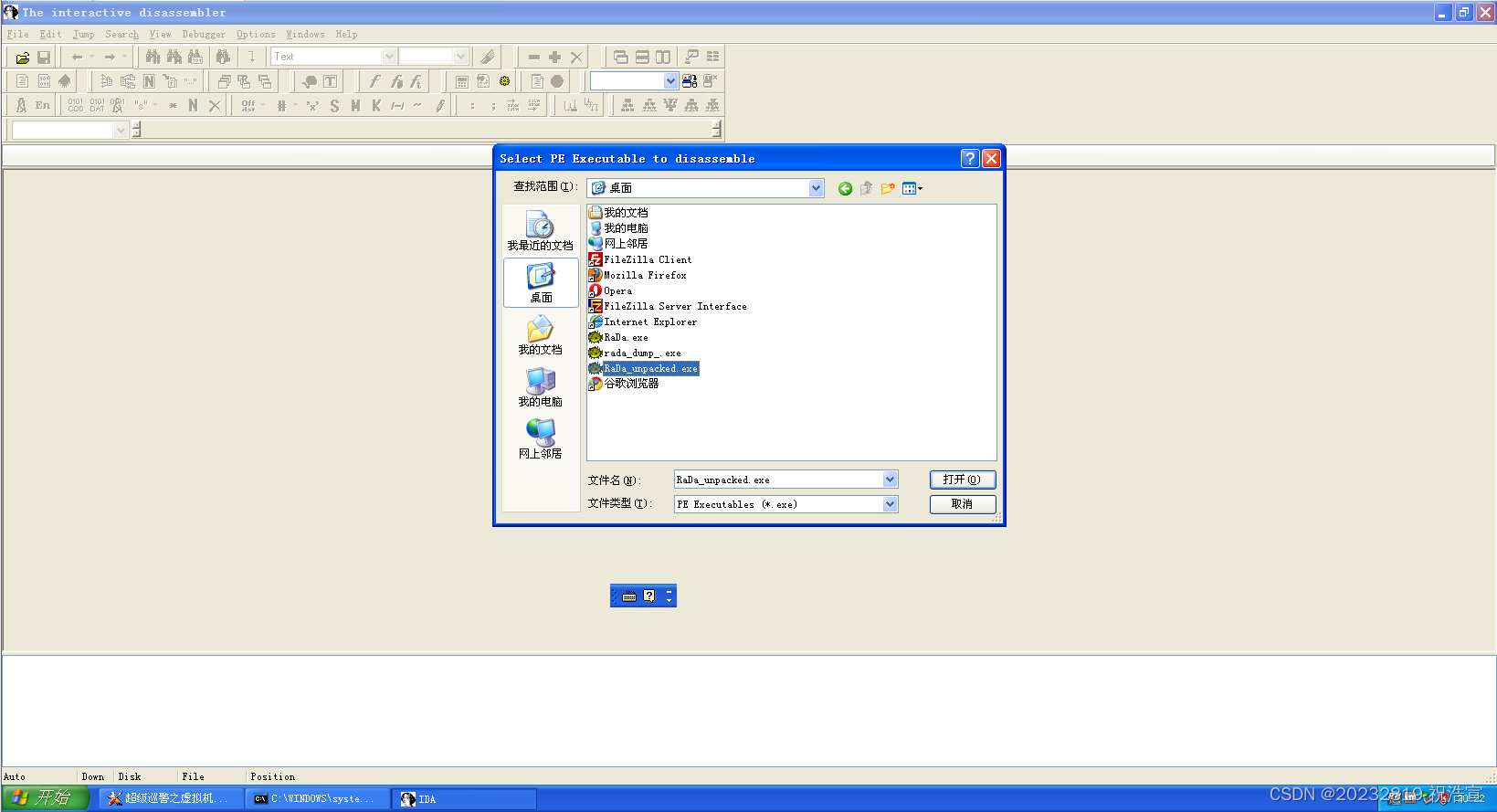
Task: Switch to the IDA taskbar item
Action: [464, 799]
